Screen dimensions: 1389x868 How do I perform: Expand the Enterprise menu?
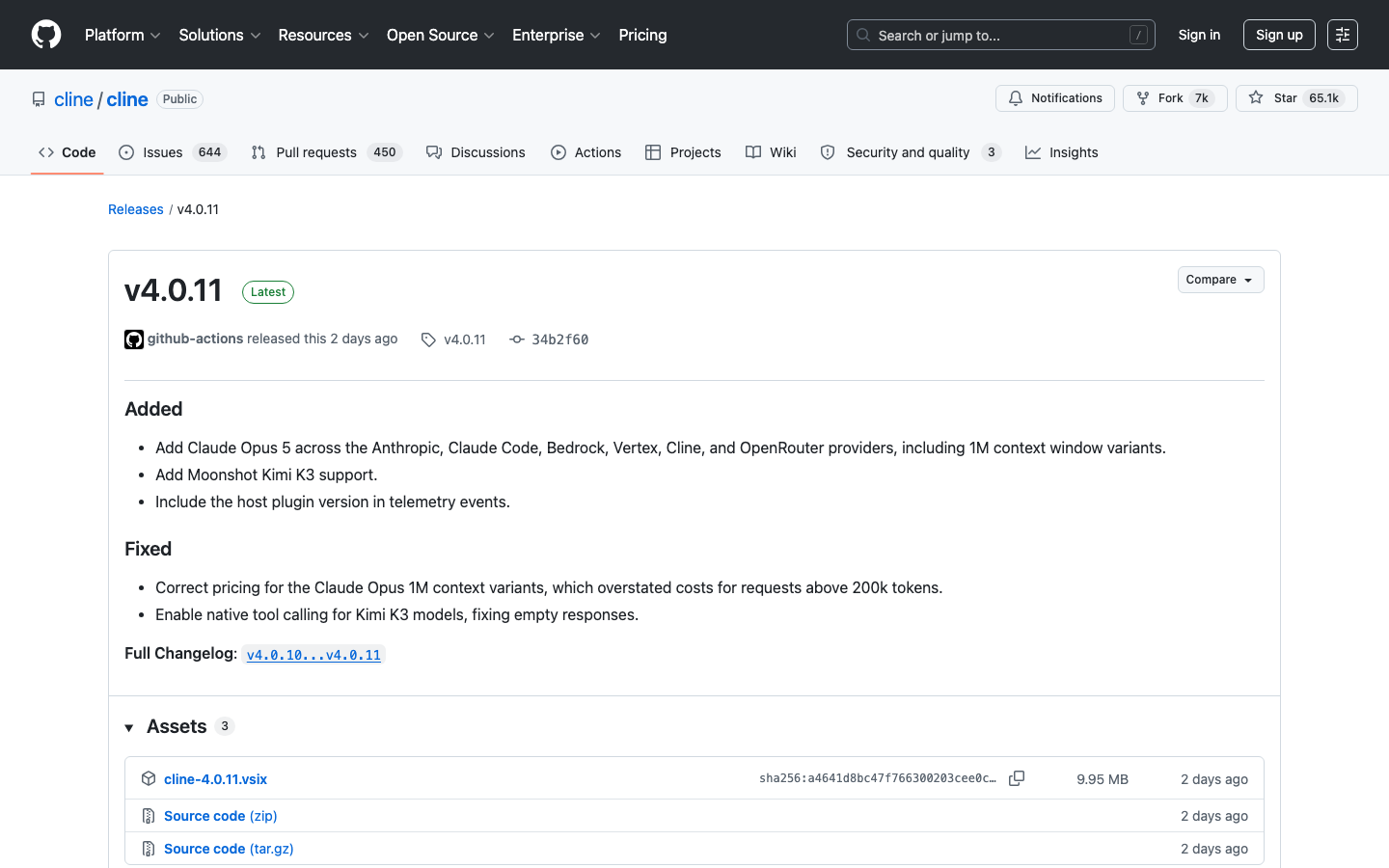(557, 35)
